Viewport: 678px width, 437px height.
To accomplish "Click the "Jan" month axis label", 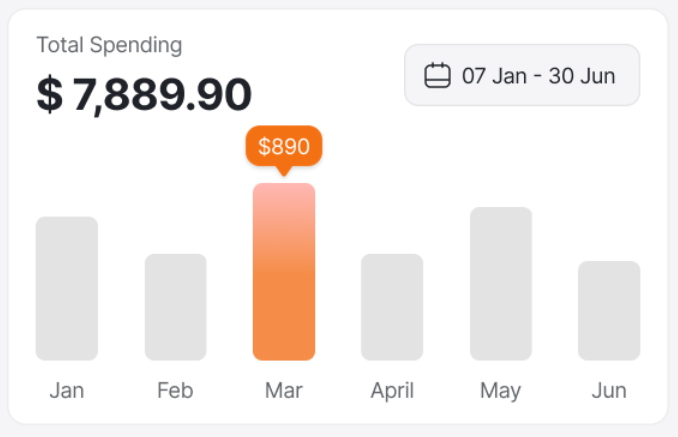I will (67, 390).
